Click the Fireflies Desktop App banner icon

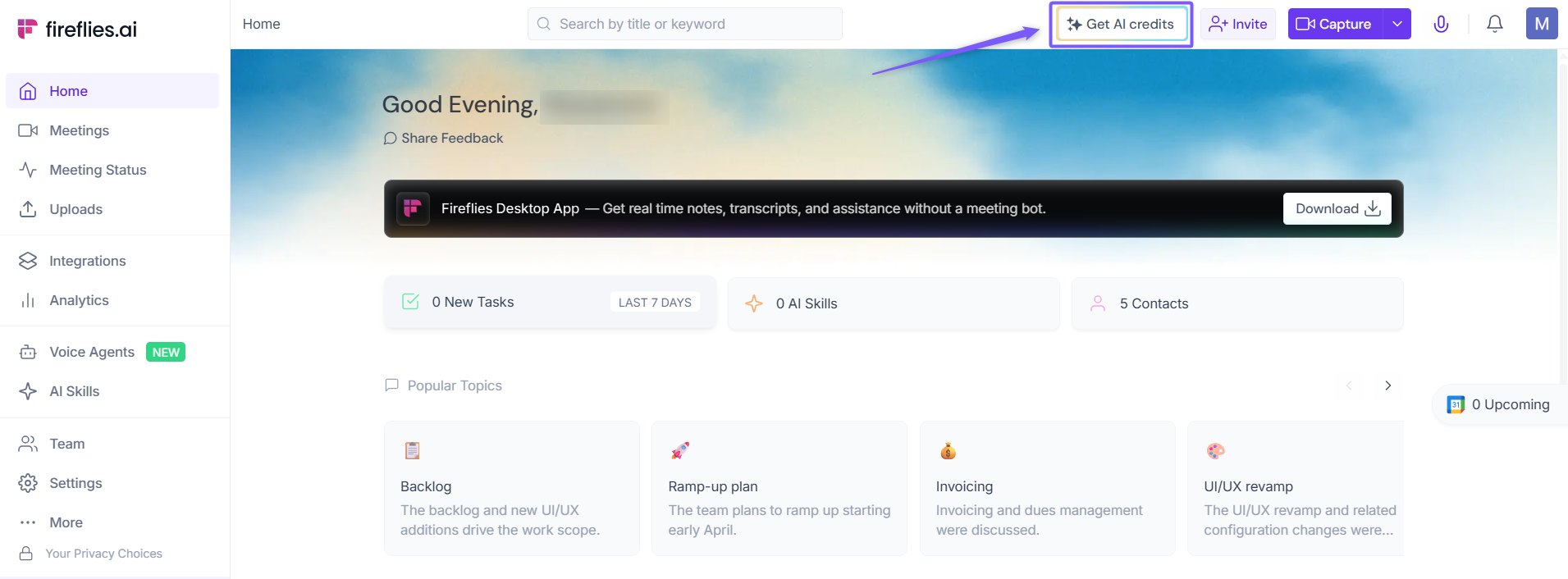(x=413, y=208)
